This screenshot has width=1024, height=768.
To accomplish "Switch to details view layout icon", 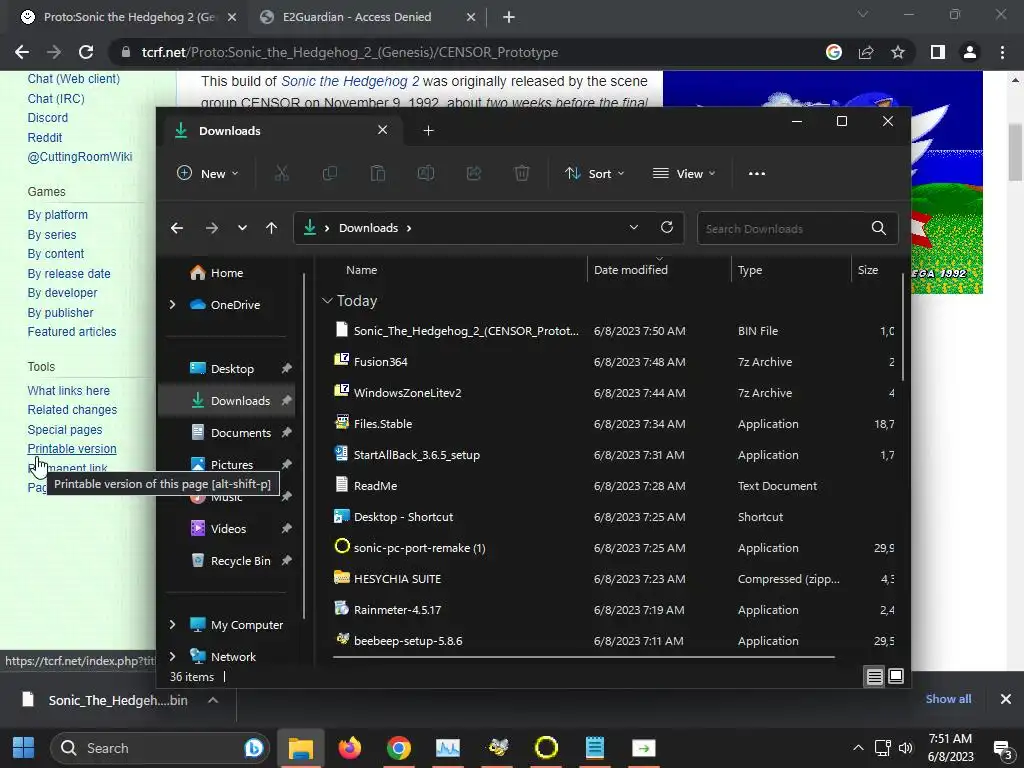I will [x=874, y=677].
